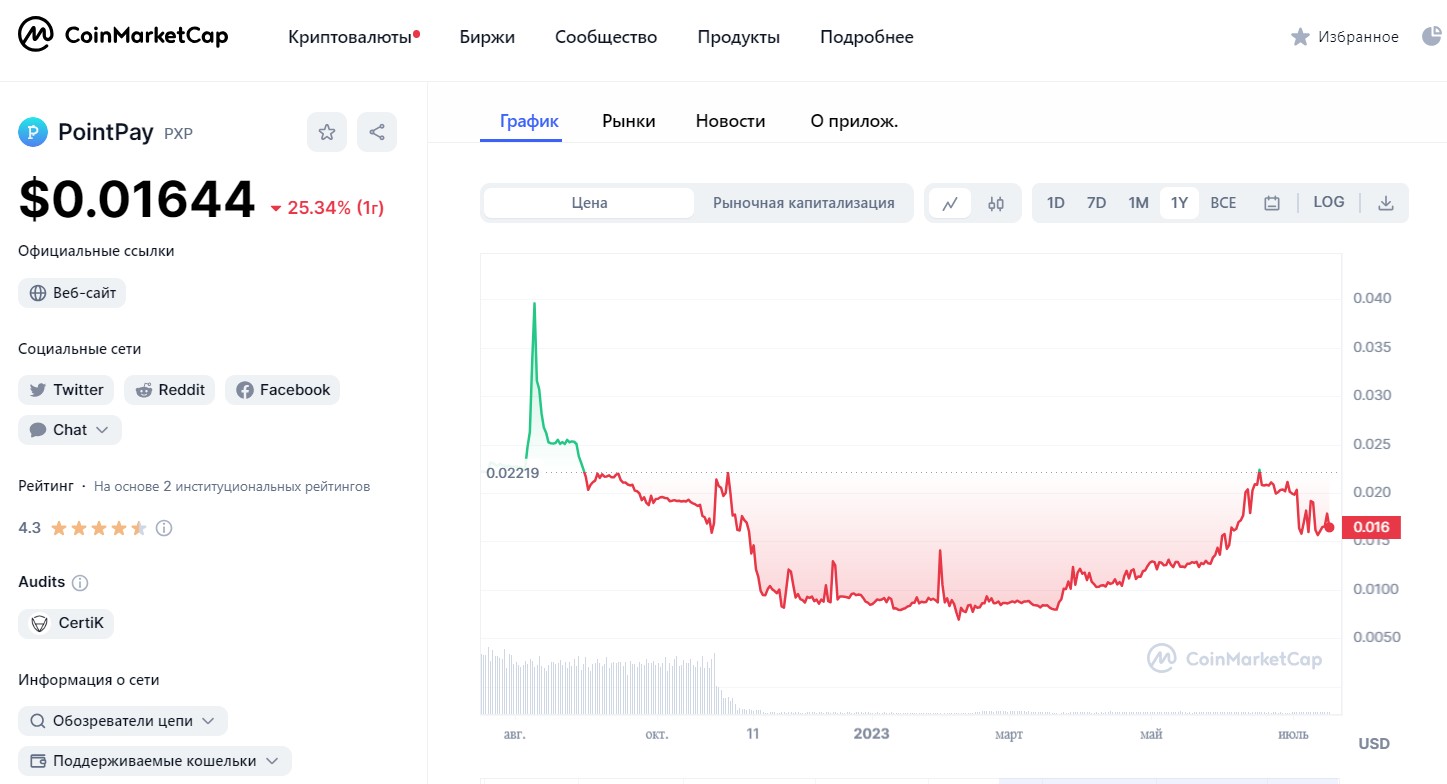Open the CertiK audit link
The image size is (1447, 784).
point(66,624)
